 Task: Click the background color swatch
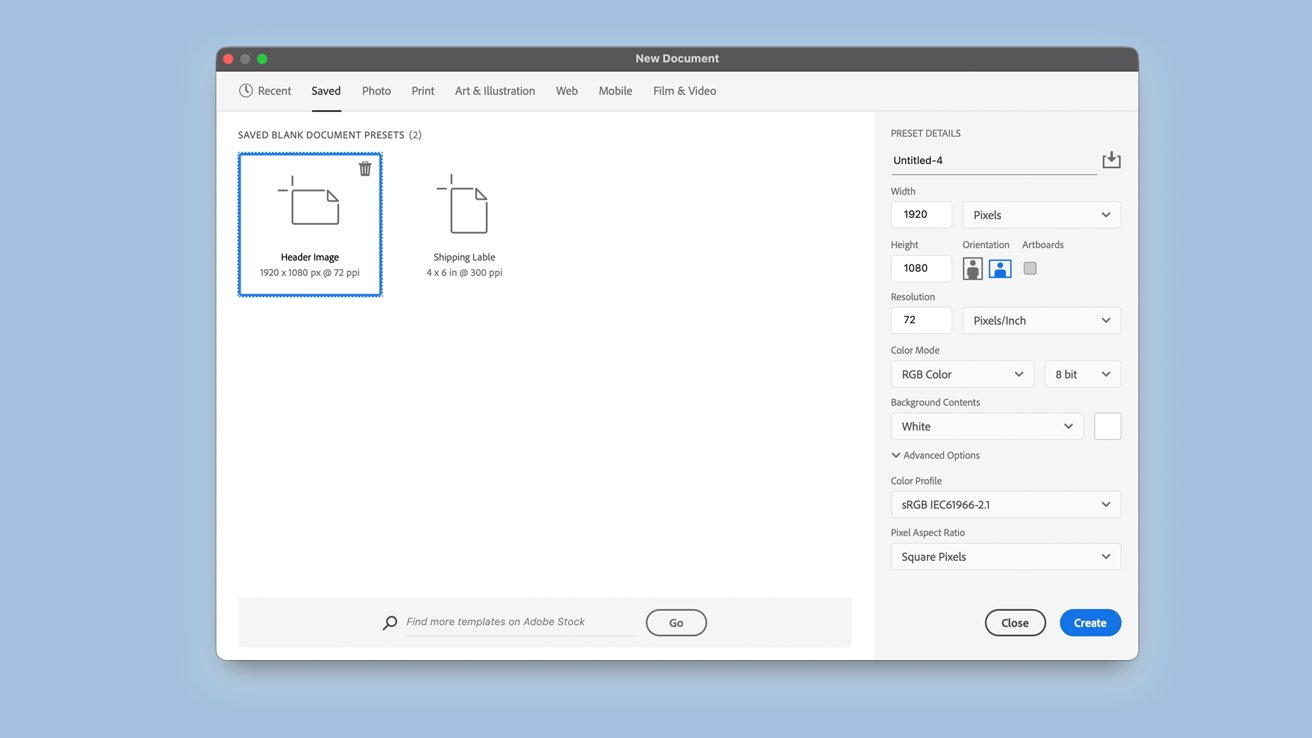click(x=1107, y=426)
